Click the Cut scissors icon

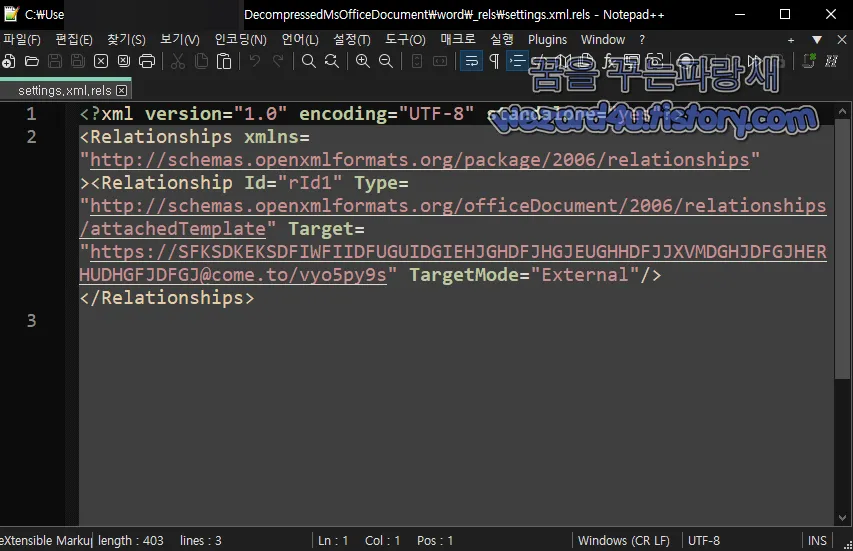pos(177,61)
